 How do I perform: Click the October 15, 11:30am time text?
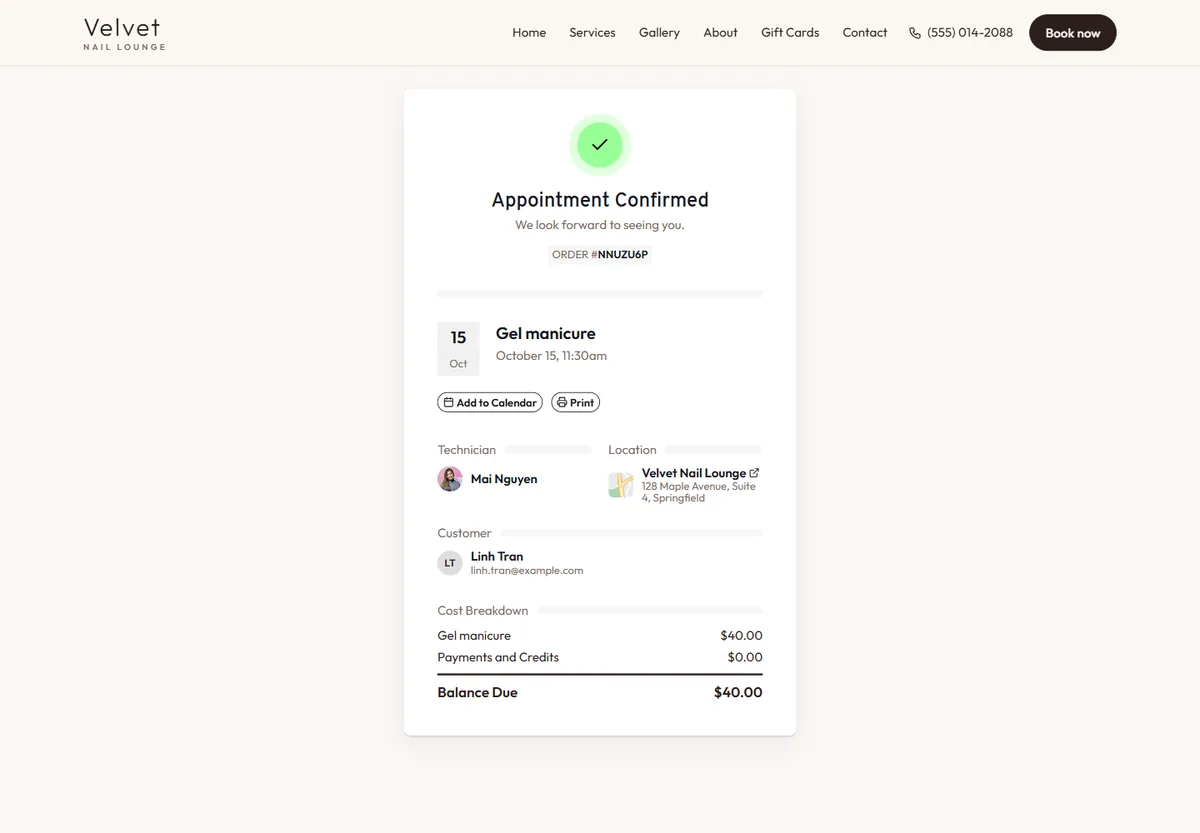tap(551, 356)
